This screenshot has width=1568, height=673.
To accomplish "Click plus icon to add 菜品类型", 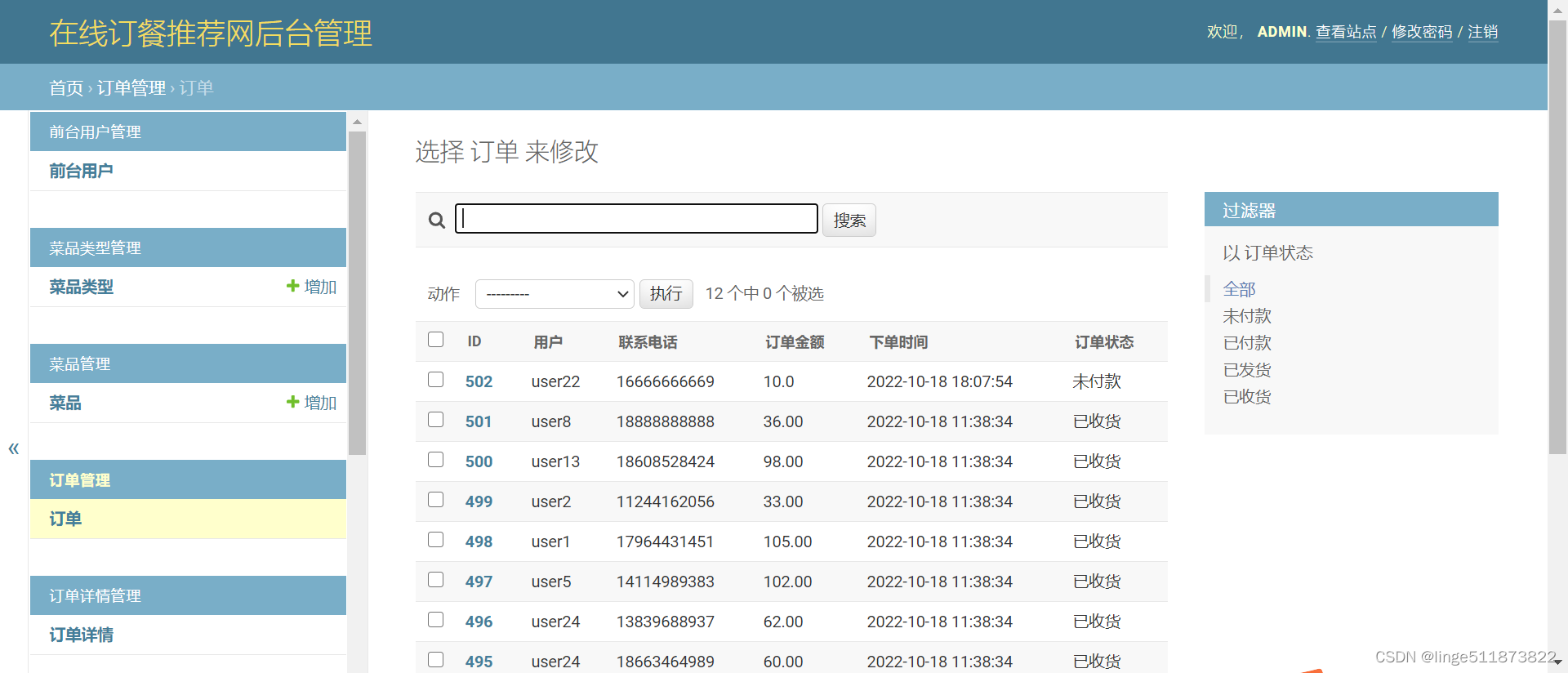I will 292,286.
